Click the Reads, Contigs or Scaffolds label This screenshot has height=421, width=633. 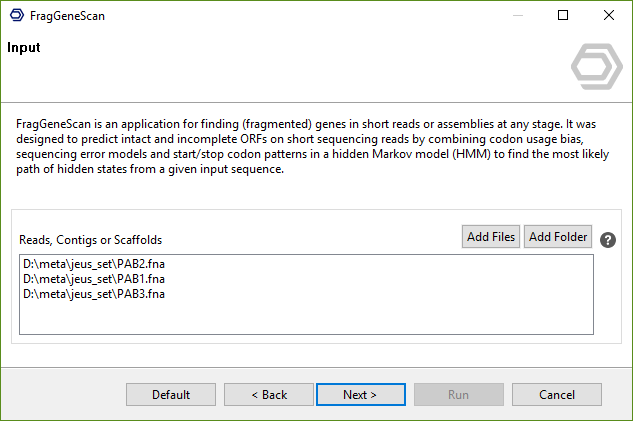tap(91, 240)
